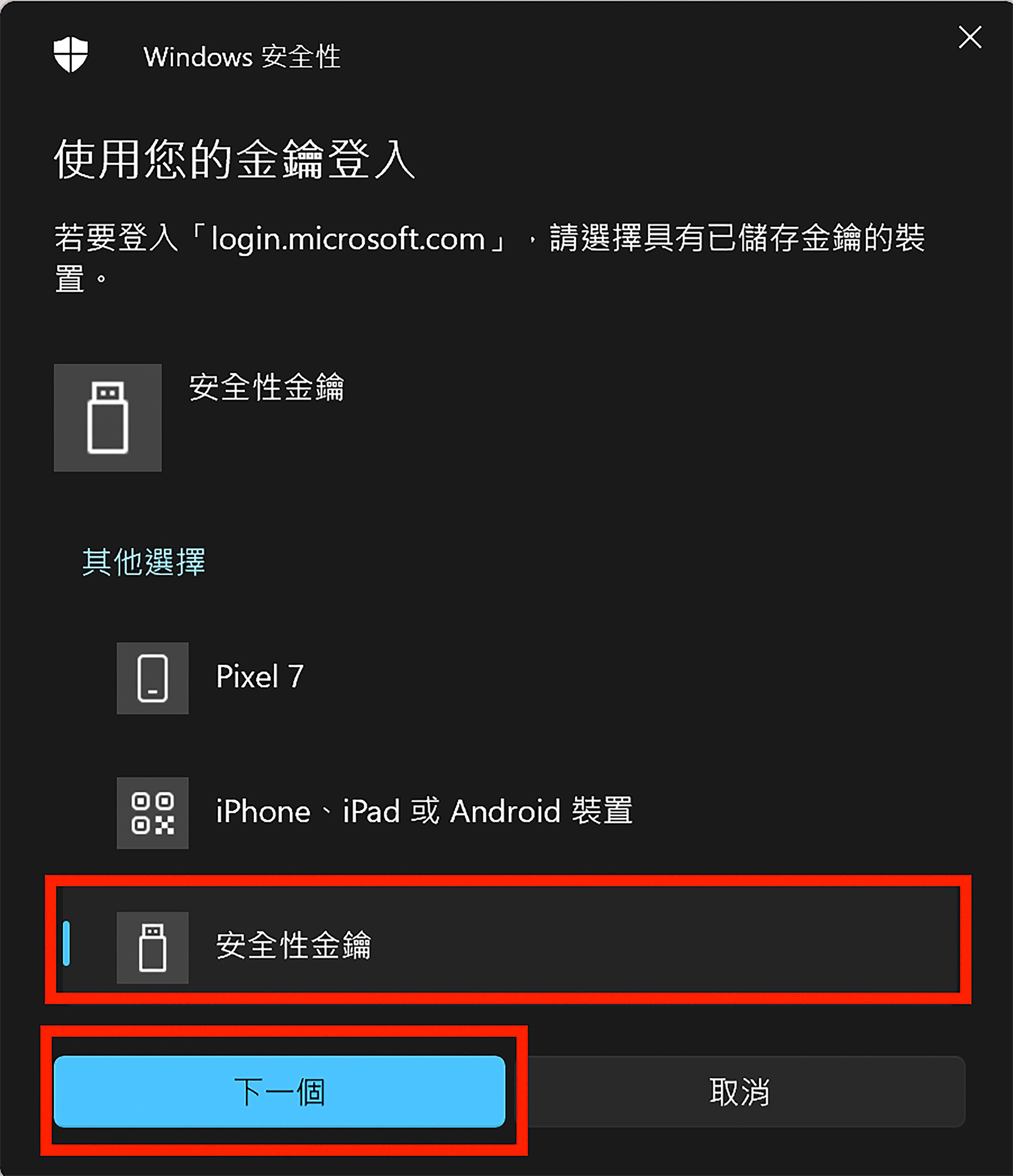This screenshot has width=1013, height=1176.
Task: Close the Windows 安全性 dialog
Action: (970, 37)
